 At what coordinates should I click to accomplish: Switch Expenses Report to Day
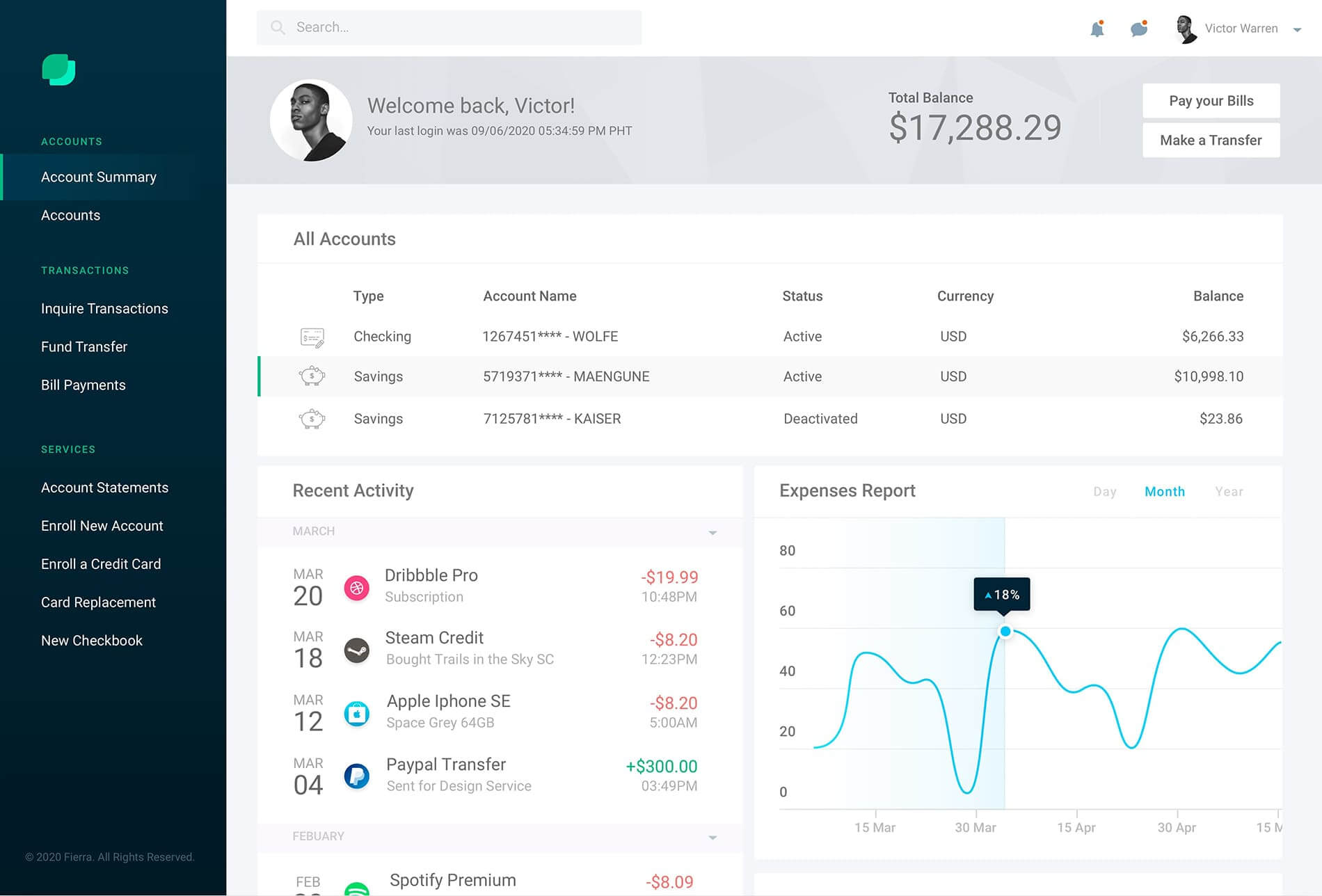(x=1104, y=491)
